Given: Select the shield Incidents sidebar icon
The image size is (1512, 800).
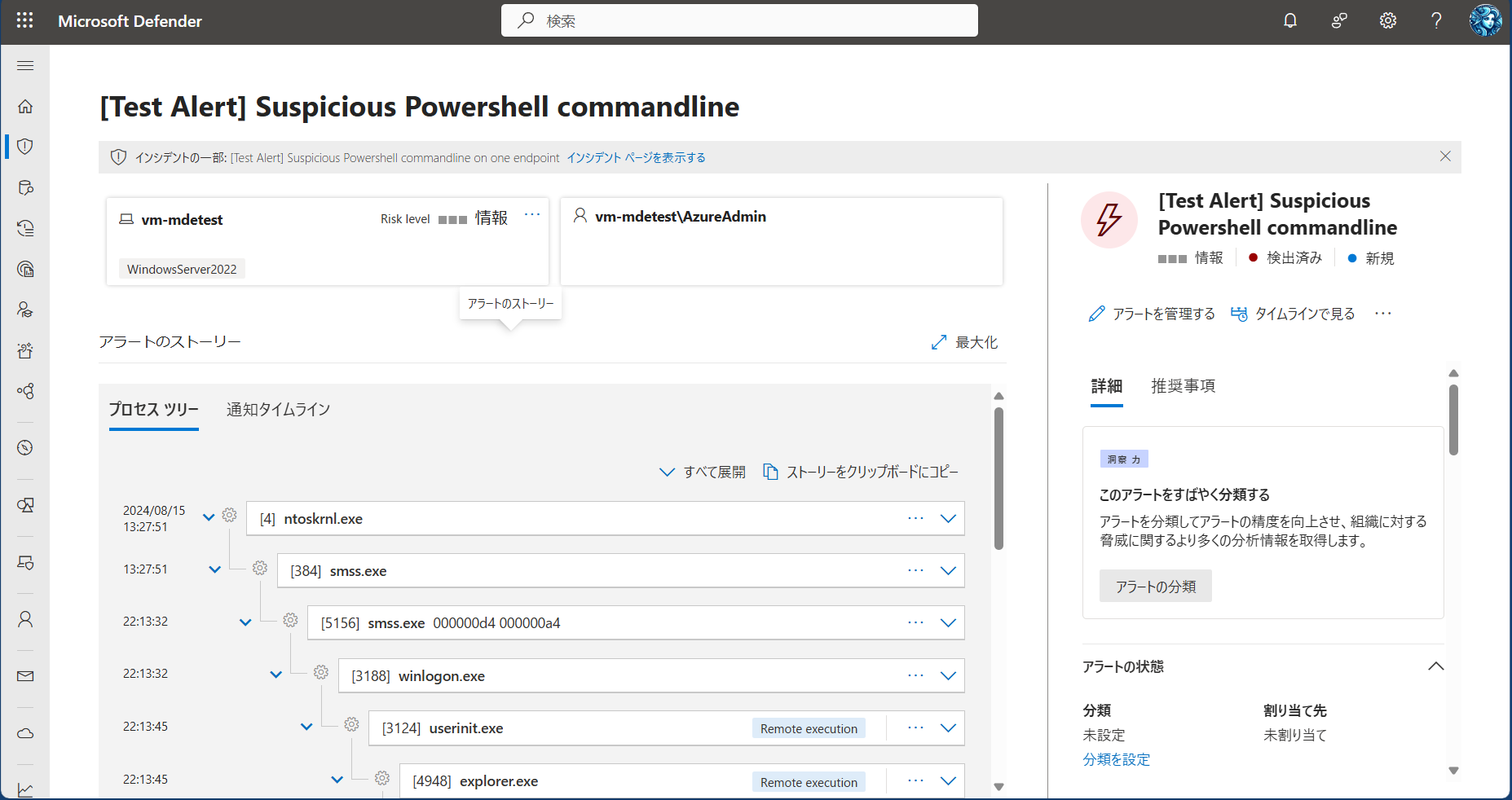Looking at the screenshot, I should [x=25, y=147].
